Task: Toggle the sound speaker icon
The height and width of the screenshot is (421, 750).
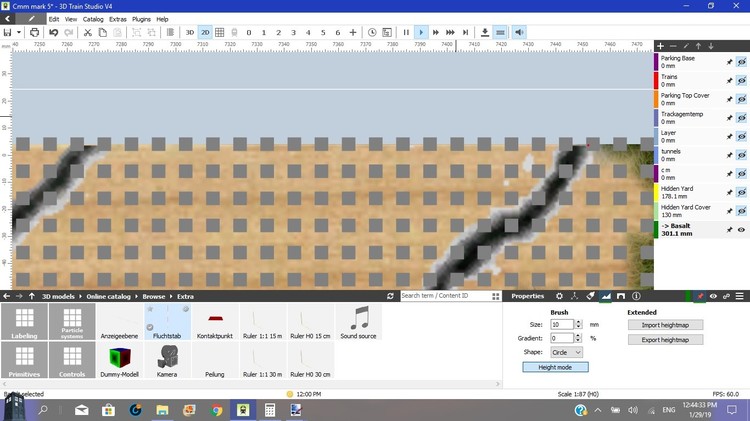Action: [x=519, y=33]
